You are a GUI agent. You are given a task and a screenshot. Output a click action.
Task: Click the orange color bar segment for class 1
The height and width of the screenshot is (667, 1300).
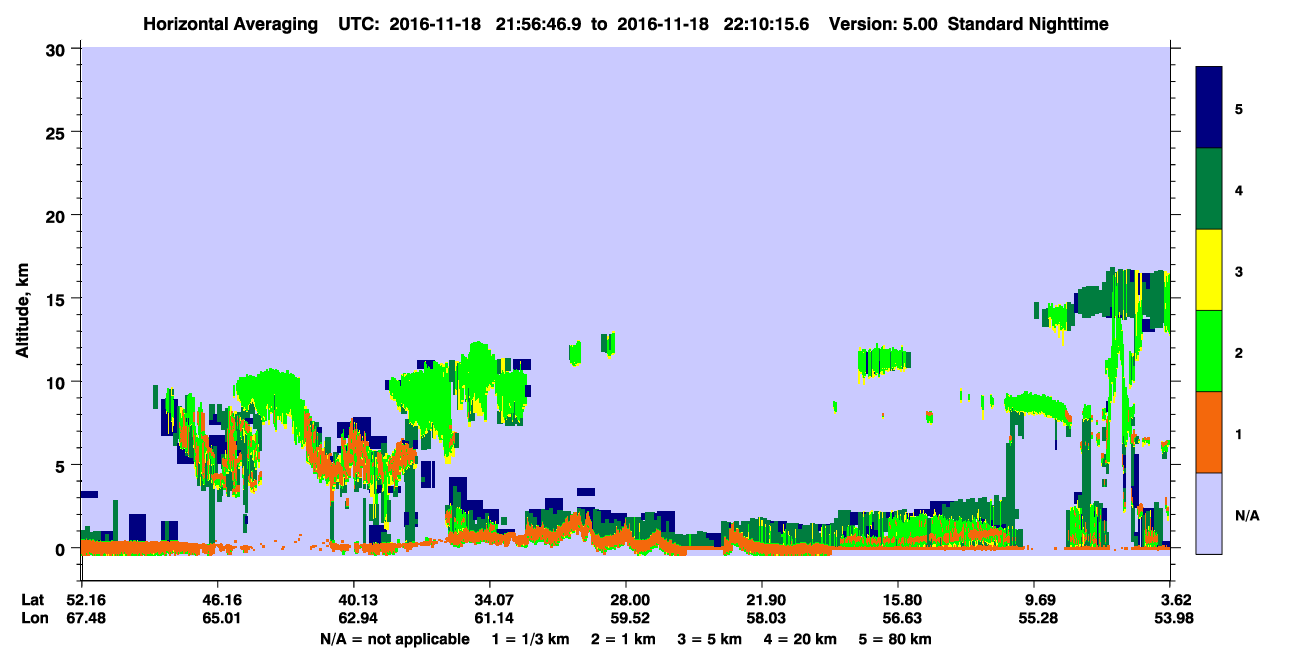pos(1209,432)
